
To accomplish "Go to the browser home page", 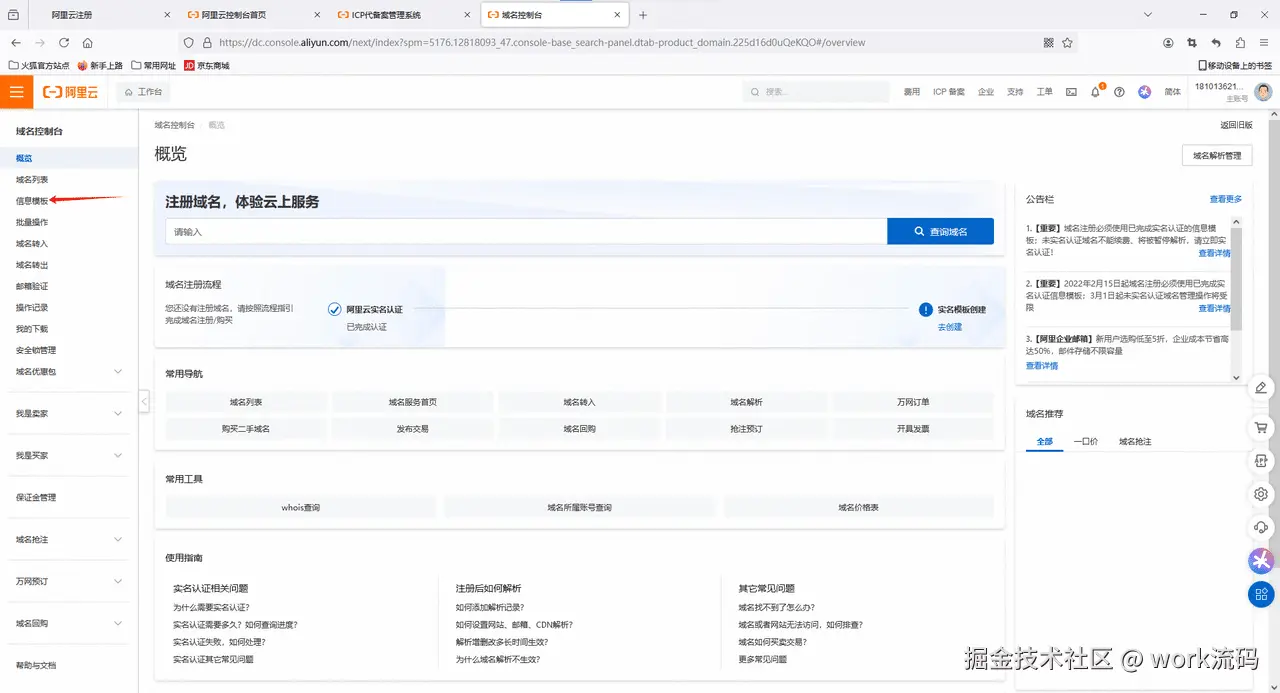I will tap(88, 43).
